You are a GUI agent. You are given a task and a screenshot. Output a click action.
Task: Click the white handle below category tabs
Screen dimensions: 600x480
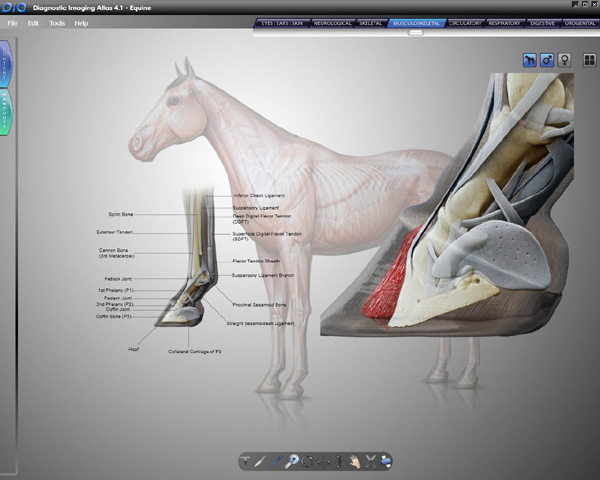[x=416, y=33]
